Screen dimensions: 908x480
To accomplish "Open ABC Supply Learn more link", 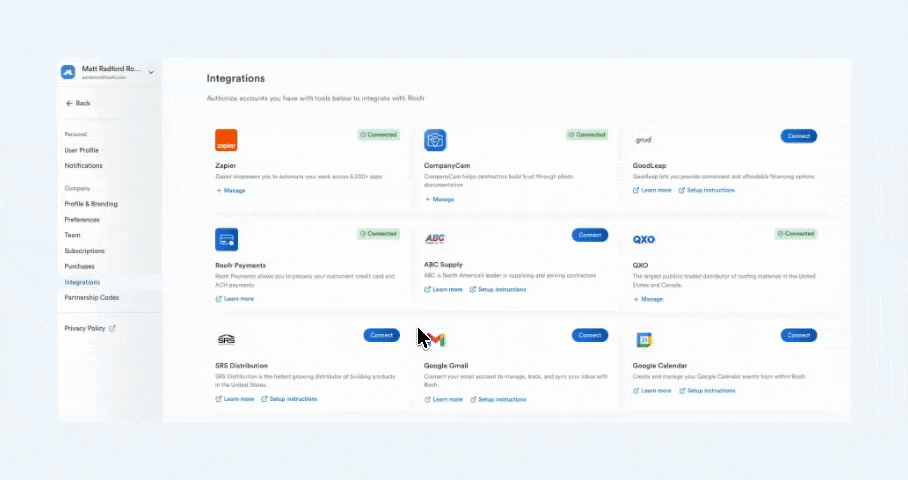I will point(444,290).
